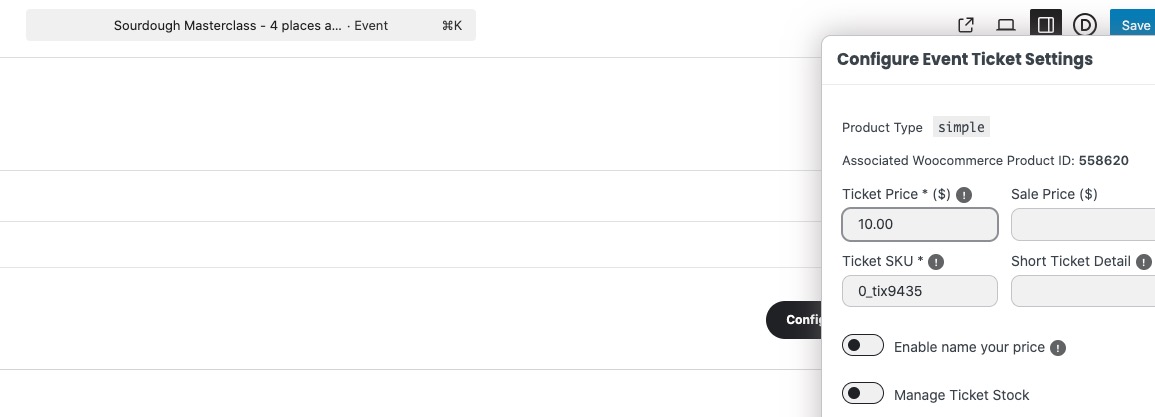
Task: Click the simple product type tag
Action: point(961,127)
